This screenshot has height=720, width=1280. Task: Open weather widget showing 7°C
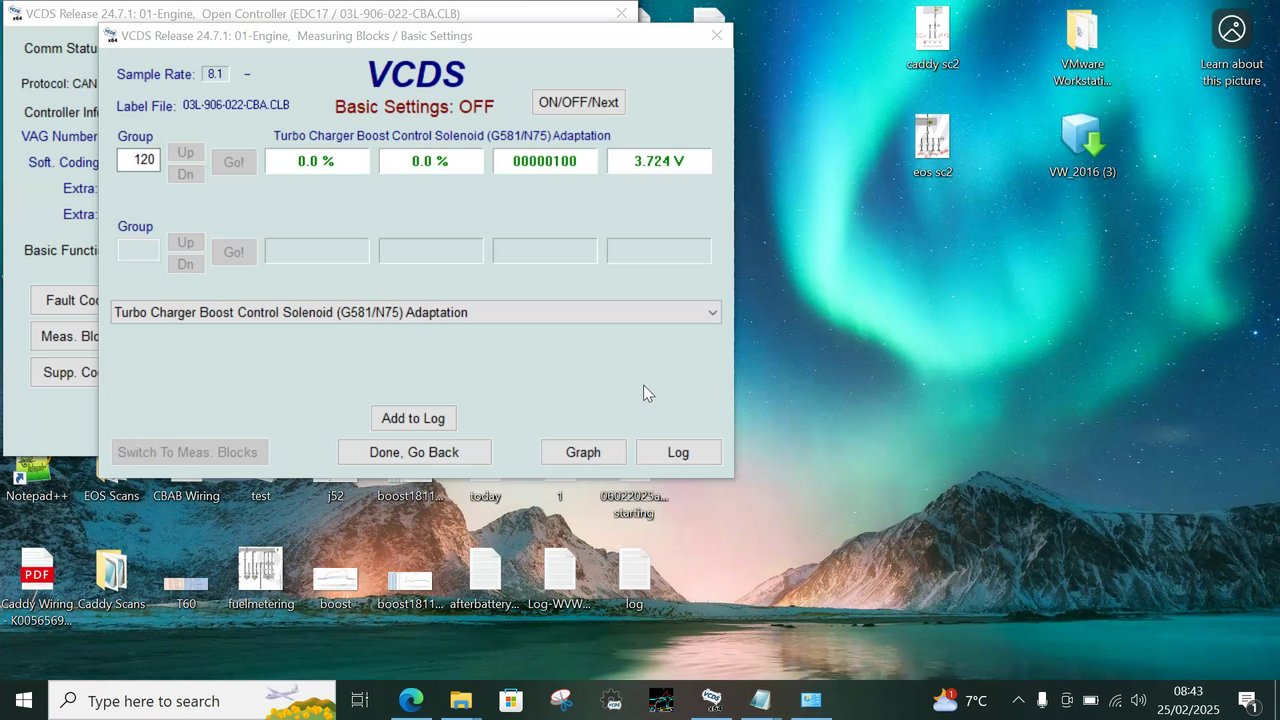[x=960, y=700]
